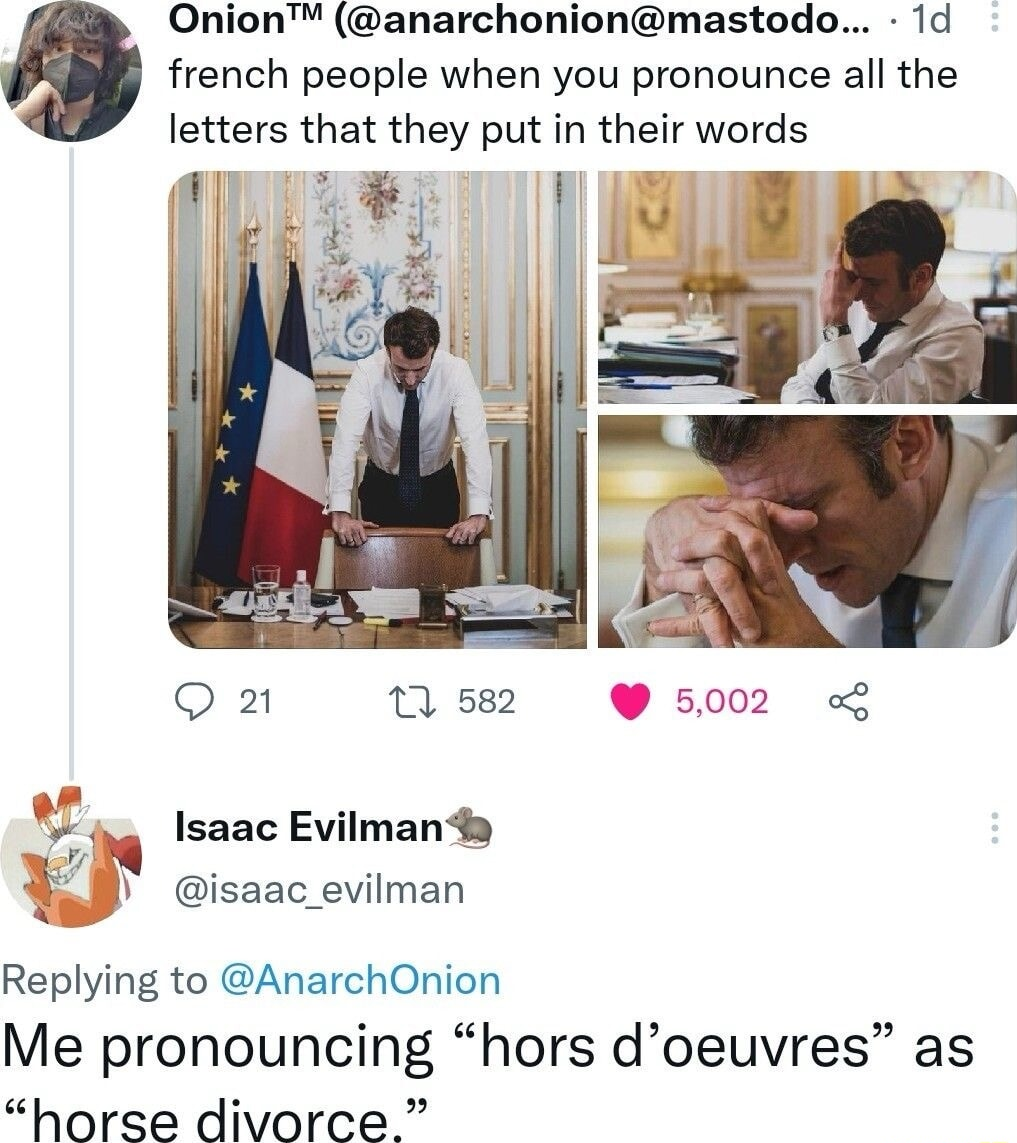The image size is (1017, 1143).
Task: Click the retweet arrows icon
Action: (x=413, y=701)
